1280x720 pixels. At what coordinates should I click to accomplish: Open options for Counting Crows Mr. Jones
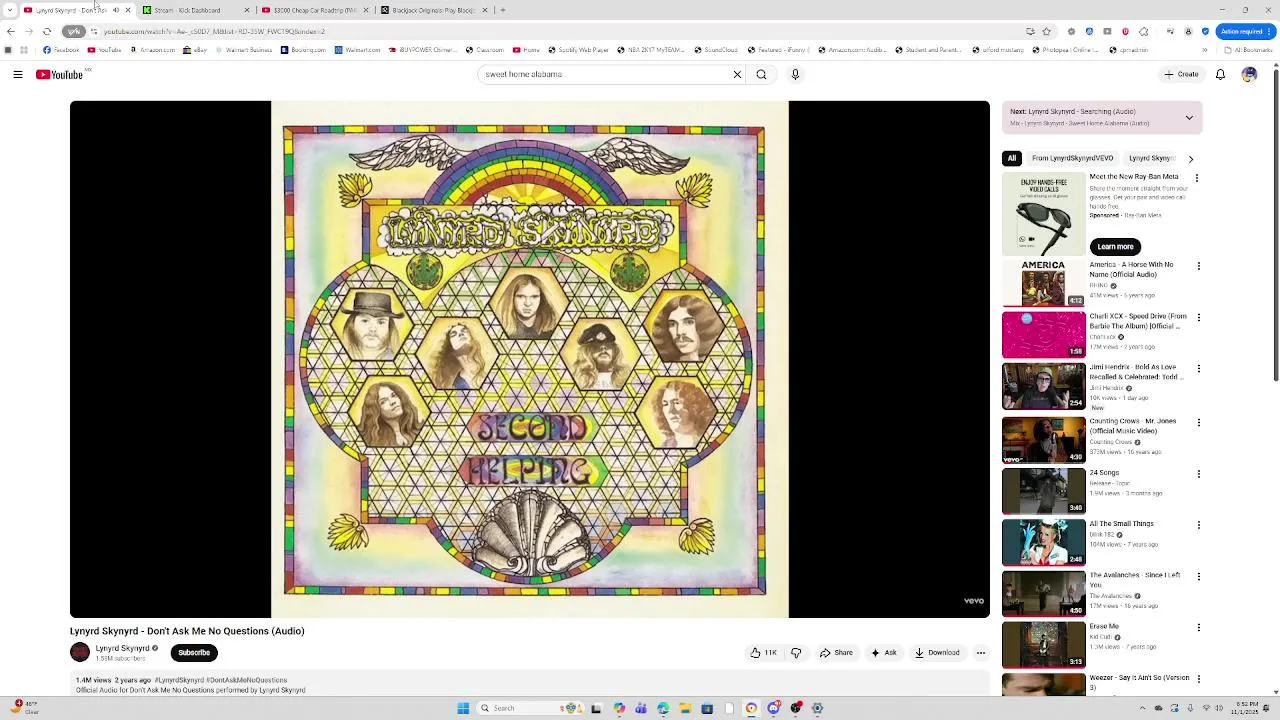[x=1198, y=422]
